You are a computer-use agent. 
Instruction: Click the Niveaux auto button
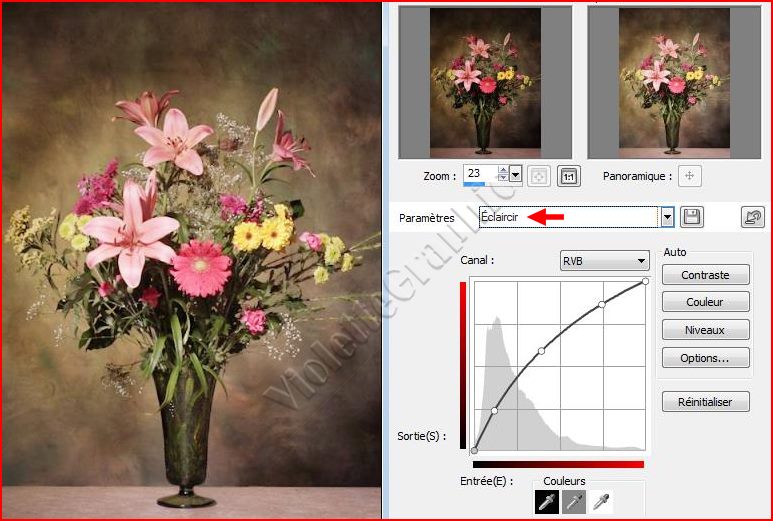(705, 330)
